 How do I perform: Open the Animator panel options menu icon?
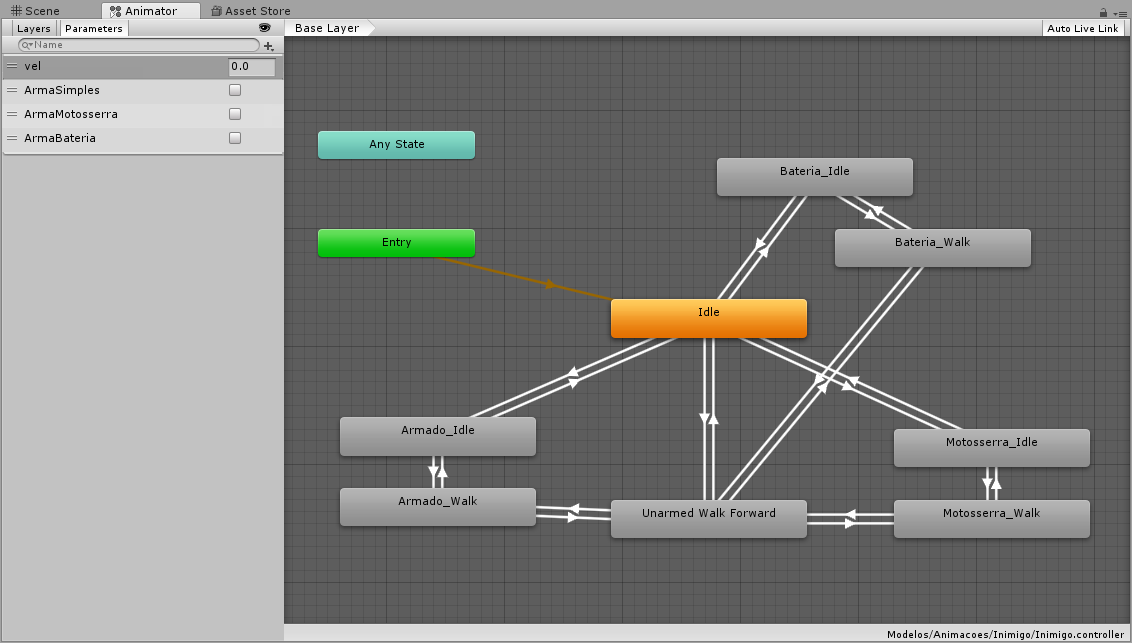pos(1120,13)
